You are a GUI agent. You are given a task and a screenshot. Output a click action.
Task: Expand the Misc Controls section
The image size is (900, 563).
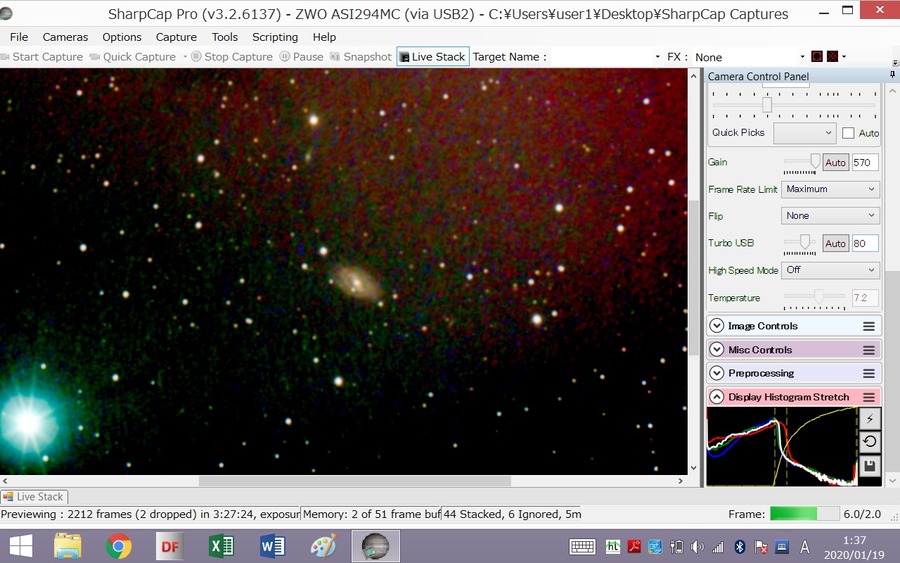click(x=716, y=349)
